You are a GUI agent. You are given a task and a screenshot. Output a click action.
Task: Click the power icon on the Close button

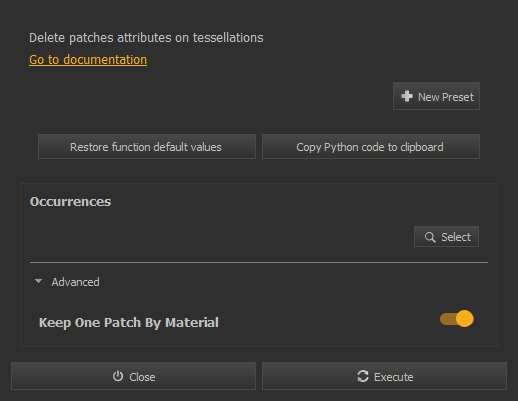point(118,376)
